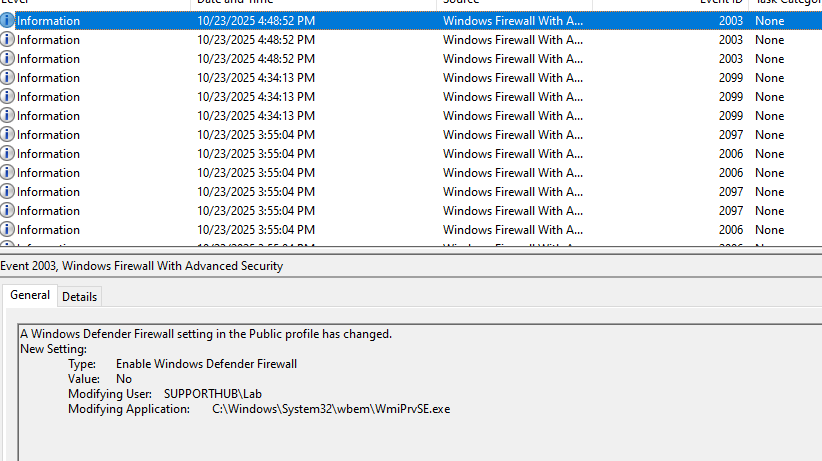Select the first 4:34:13 PM event's source text

point(513,78)
